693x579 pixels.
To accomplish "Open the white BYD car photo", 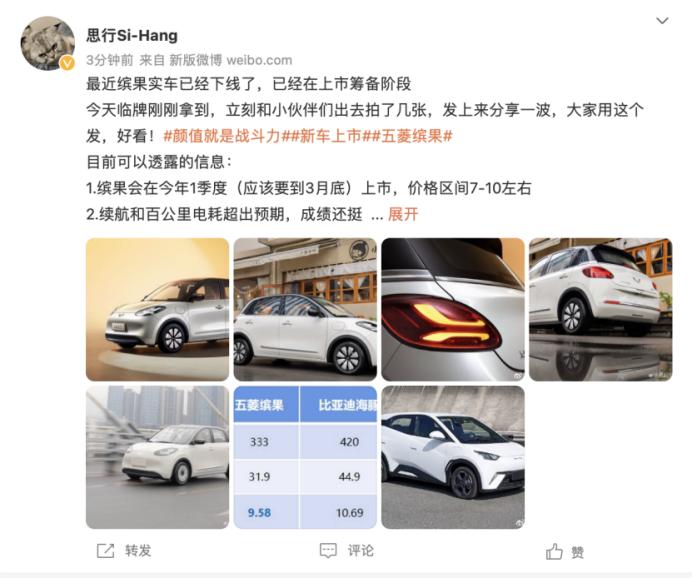I will (453, 457).
